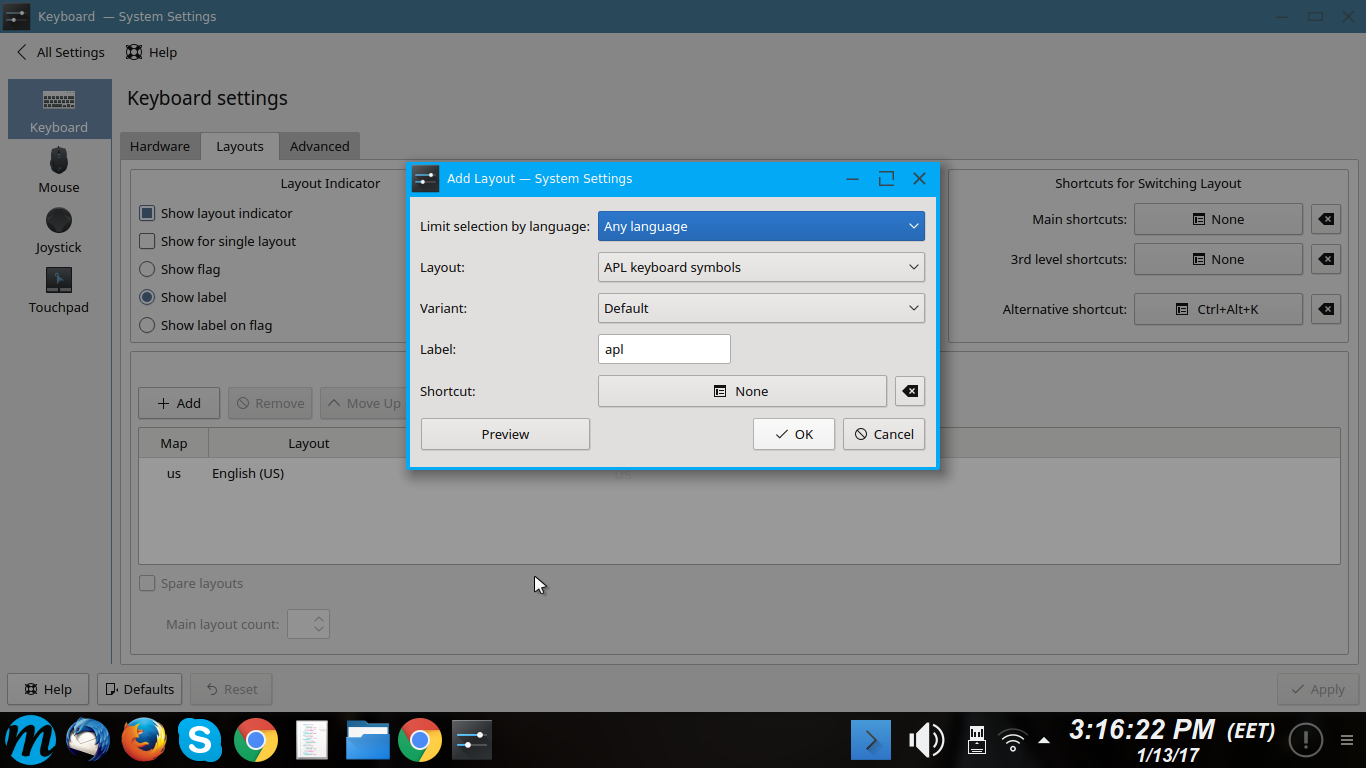Open Skype from the taskbar
The width and height of the screenshot is (1366, 768).
(200, 741)
